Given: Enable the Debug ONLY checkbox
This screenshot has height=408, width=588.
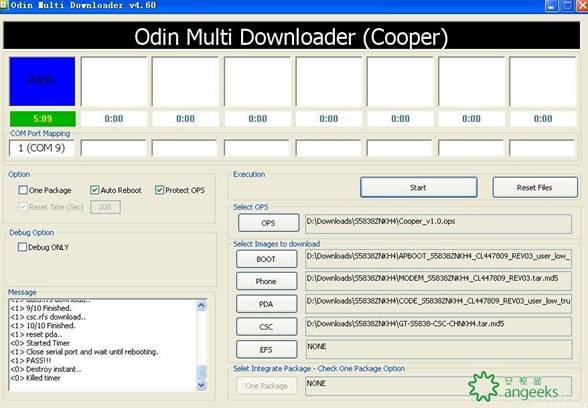Looking at the screenshot, I should click(22, 247).
